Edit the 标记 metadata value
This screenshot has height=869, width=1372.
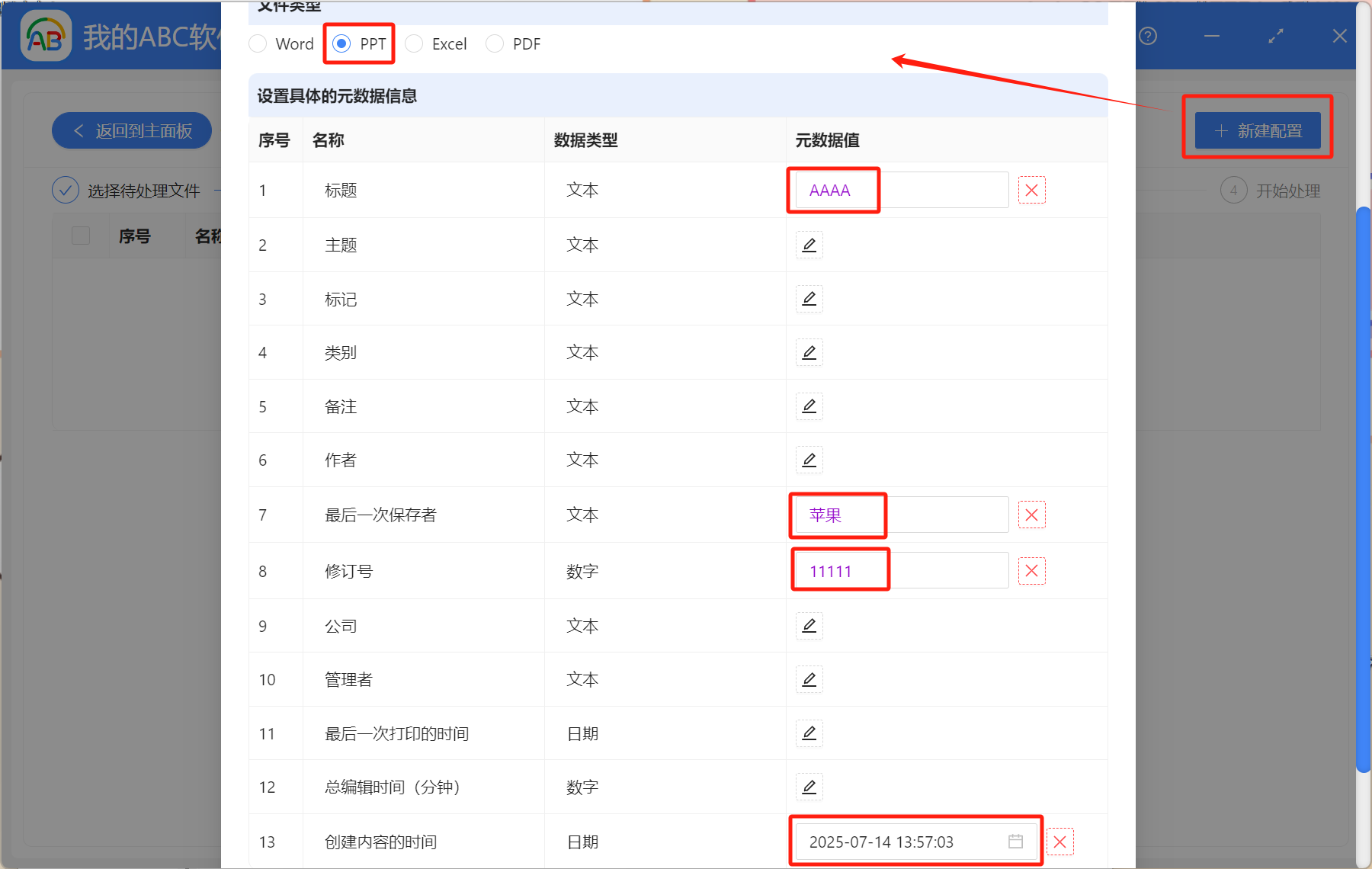[x=809, y=299]
